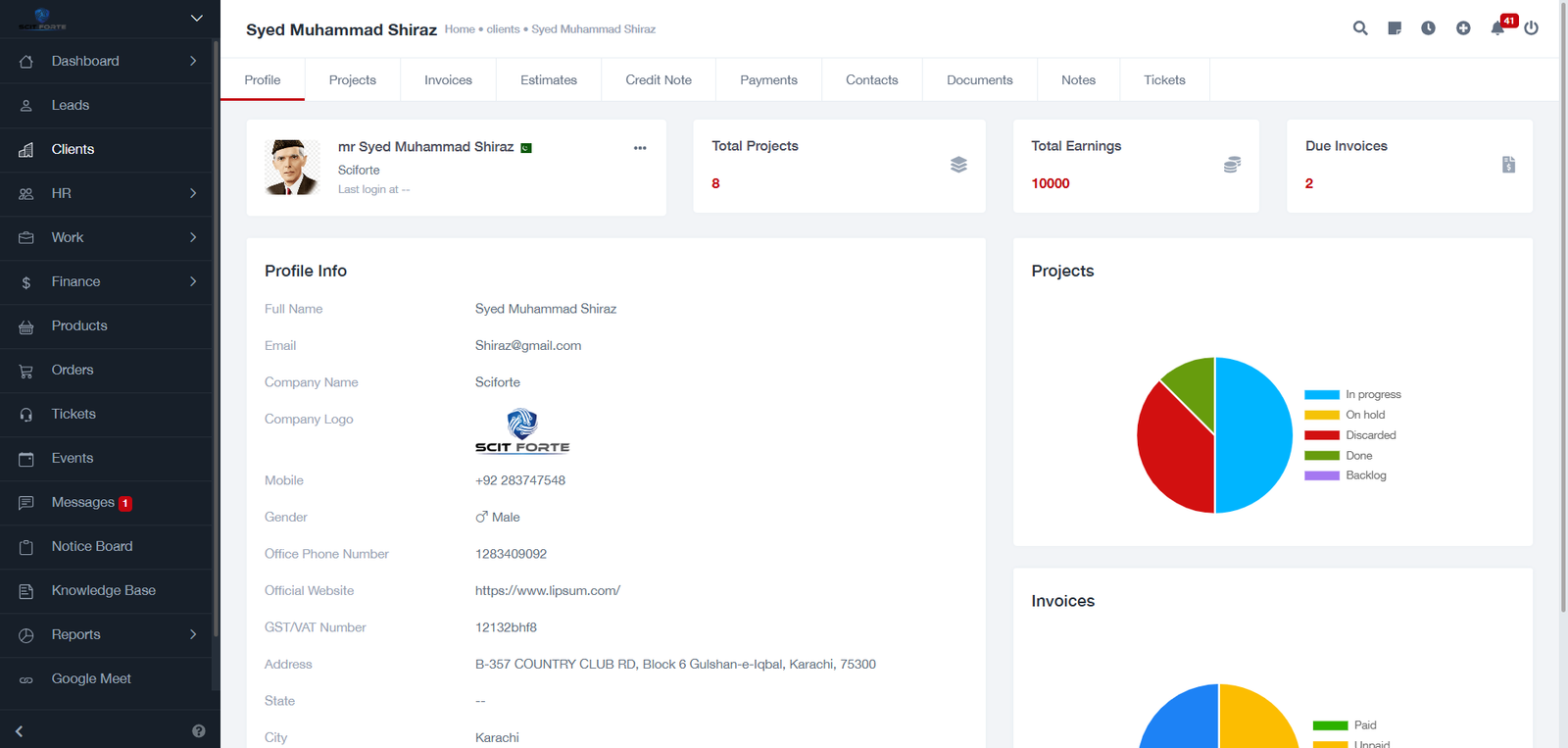This screenshot has width=1568, height=748.
Task: Click the Messages chat icon
Action: coord(26,503)
